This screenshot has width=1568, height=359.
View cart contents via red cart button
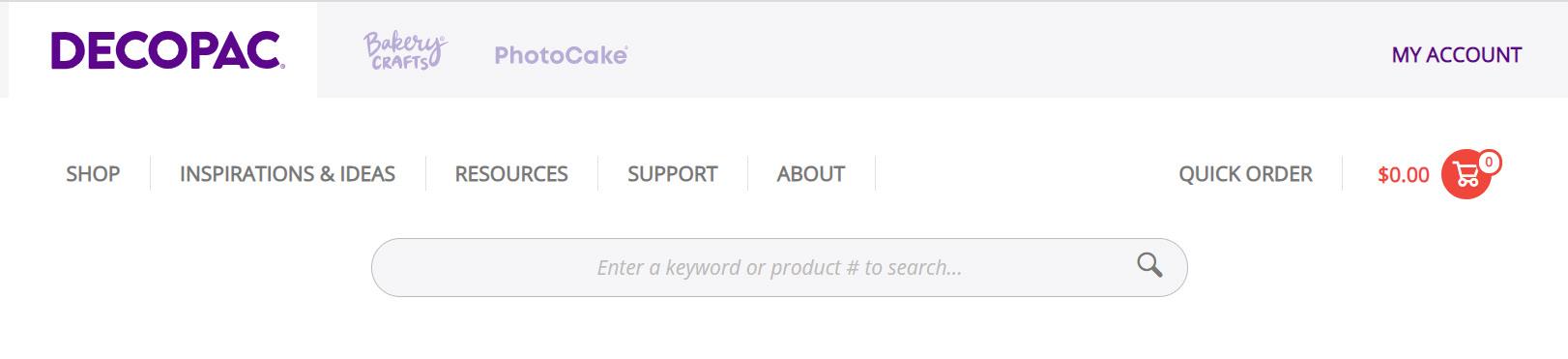pyautogui.click(x=1466, y=174)
